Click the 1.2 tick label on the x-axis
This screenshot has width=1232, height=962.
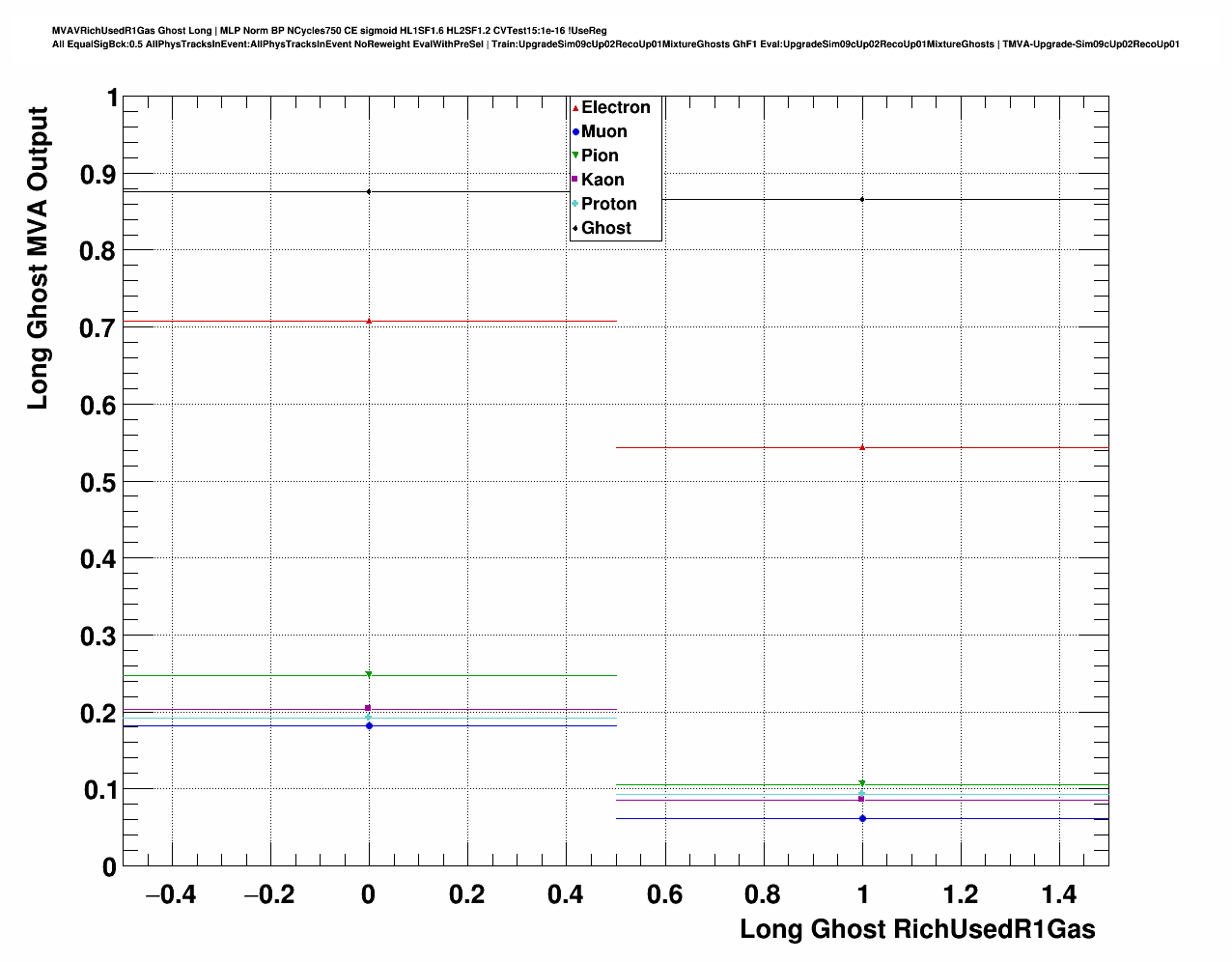(x=961, y=894)
